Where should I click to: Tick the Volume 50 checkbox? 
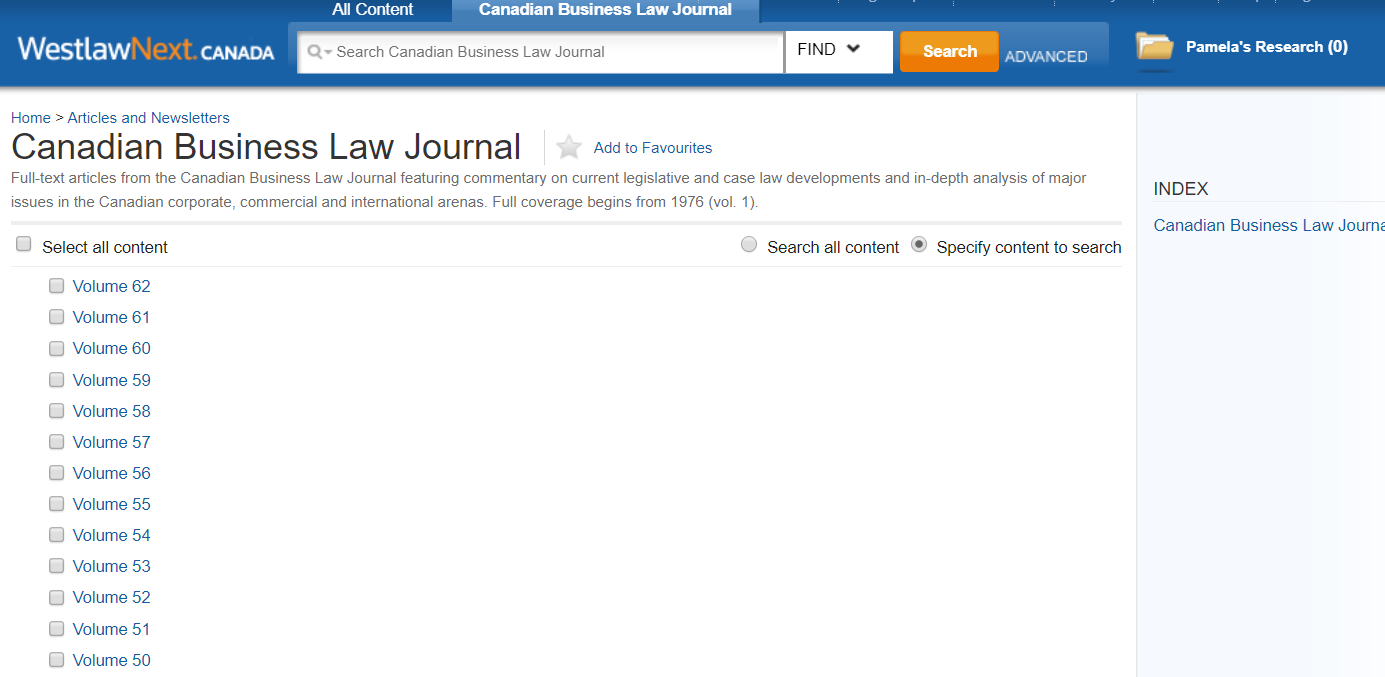pos(57,660)
